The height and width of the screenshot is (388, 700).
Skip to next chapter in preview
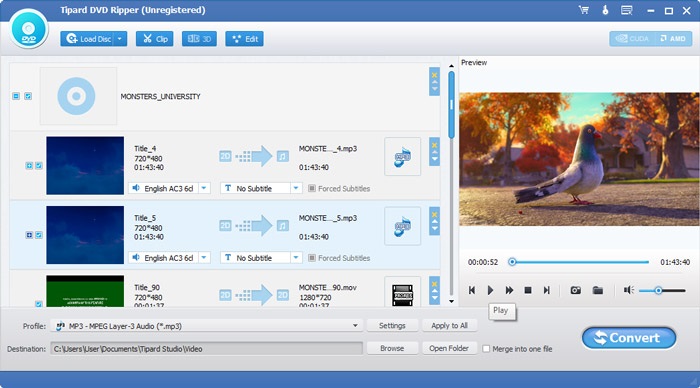pos(546,290)
